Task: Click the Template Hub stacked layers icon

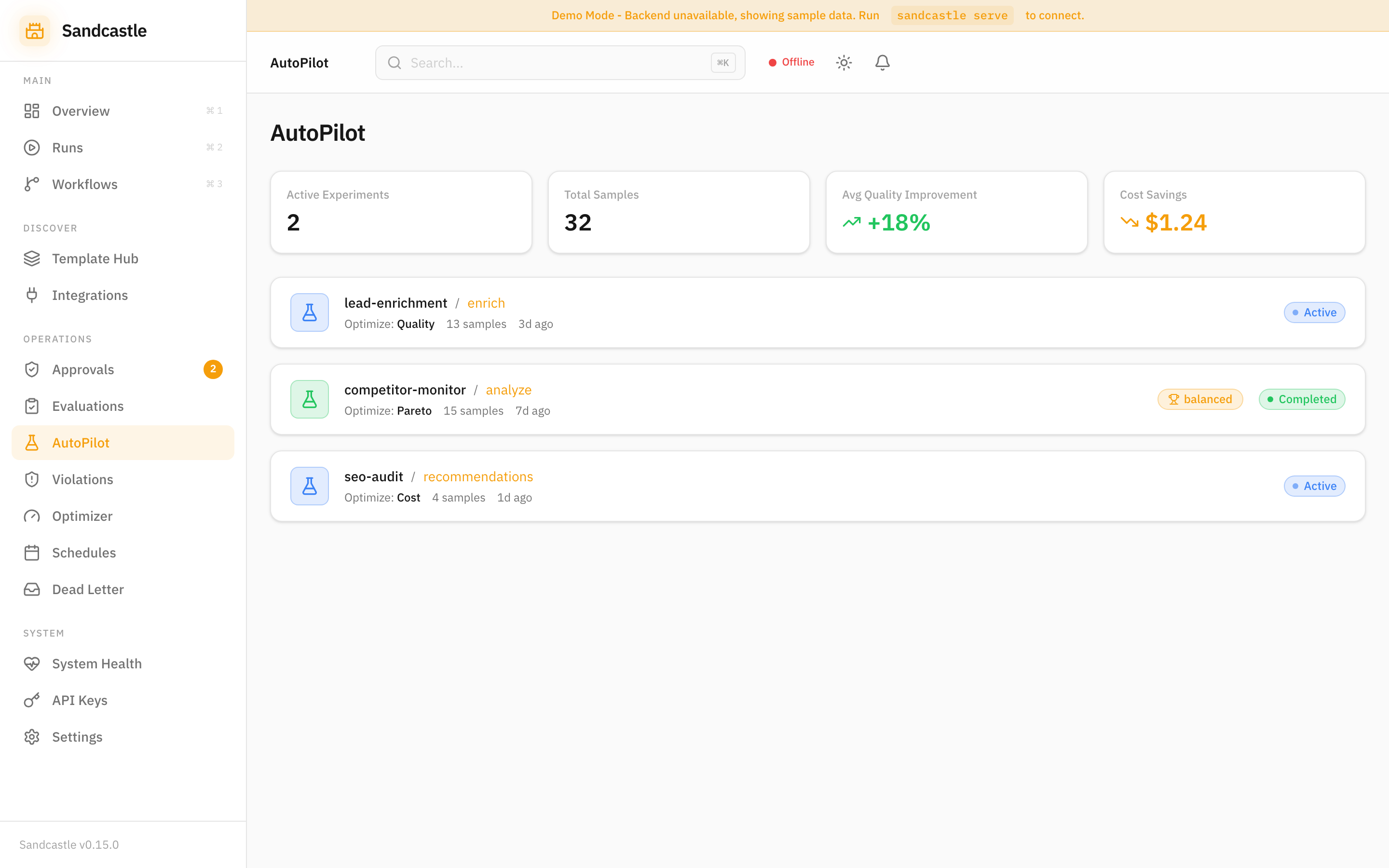Action: point(31,258)
